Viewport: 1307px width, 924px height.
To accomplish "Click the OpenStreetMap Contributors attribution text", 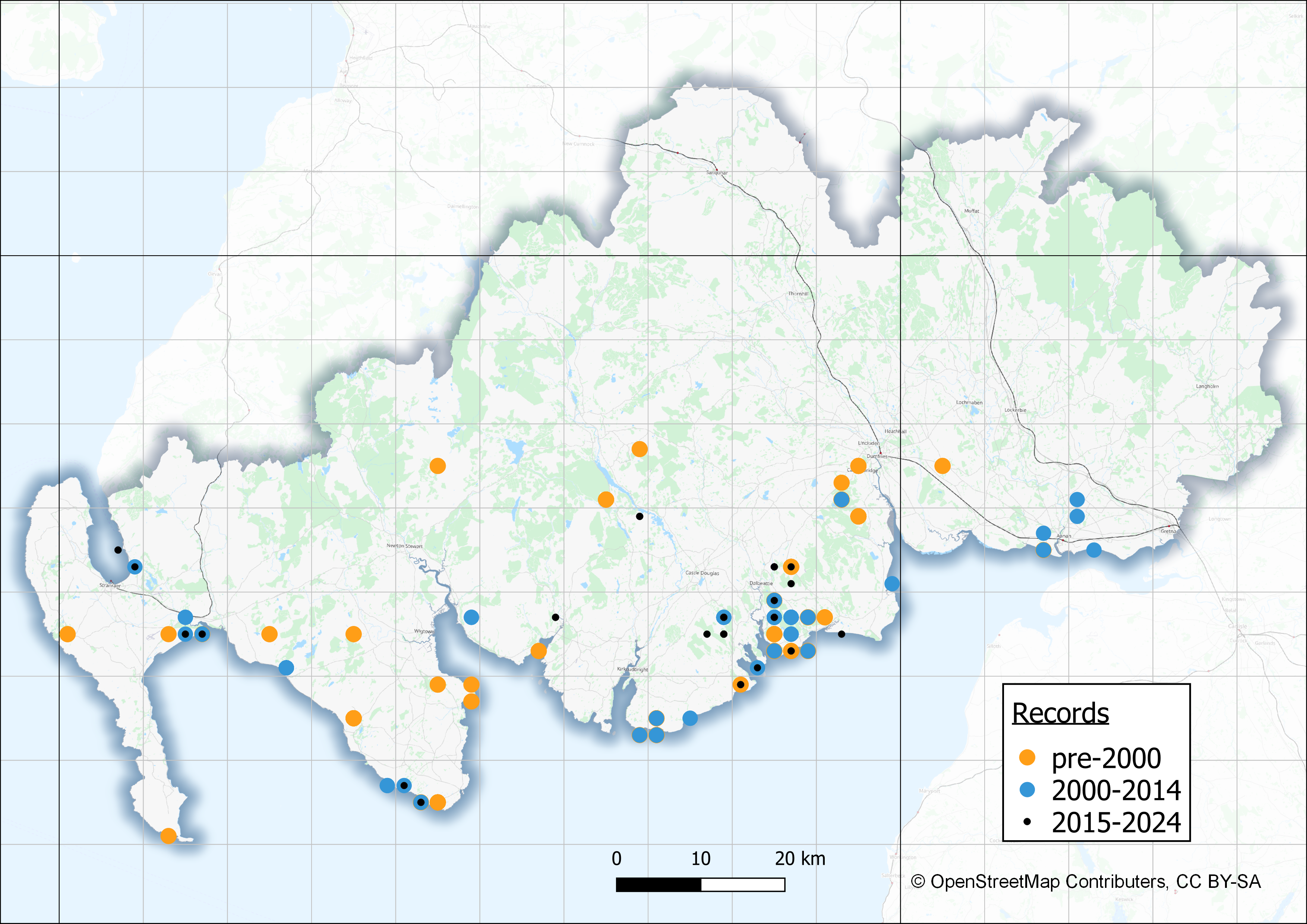I will pos(1086,881).
